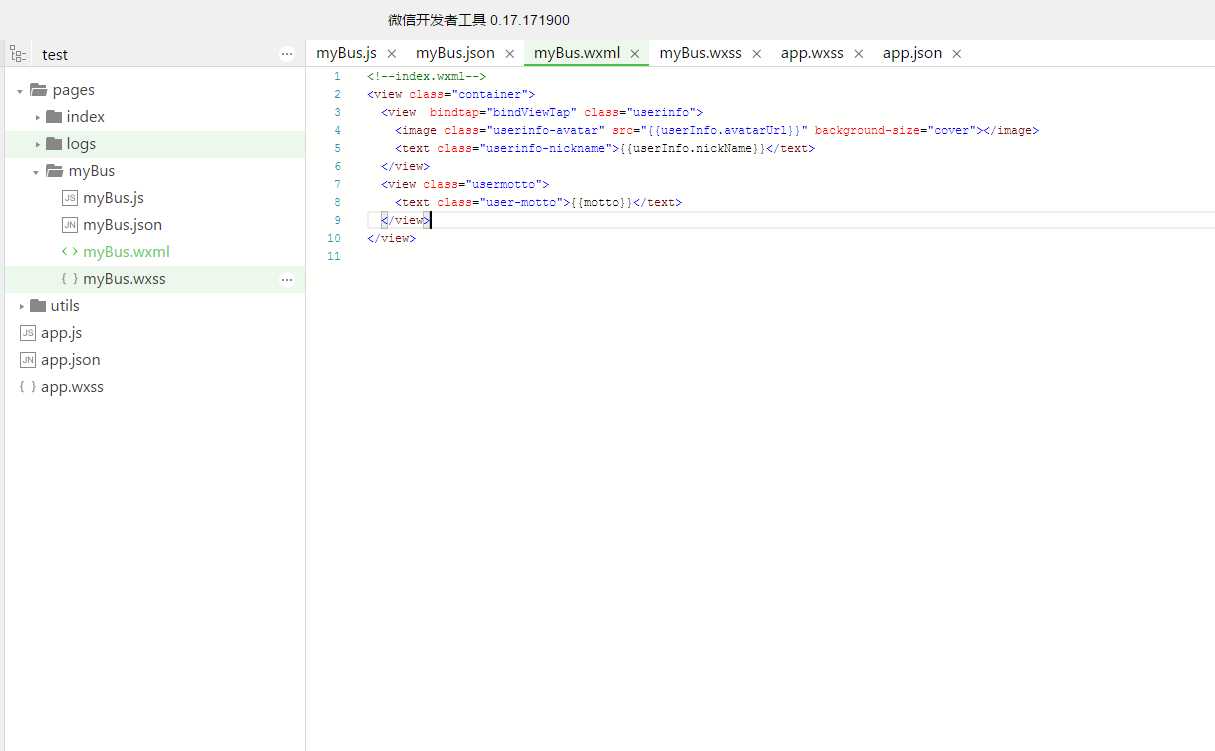The image size is (1215, 751).
Task: Close the myBus.wxml tab
Action: tap(635, 54)
